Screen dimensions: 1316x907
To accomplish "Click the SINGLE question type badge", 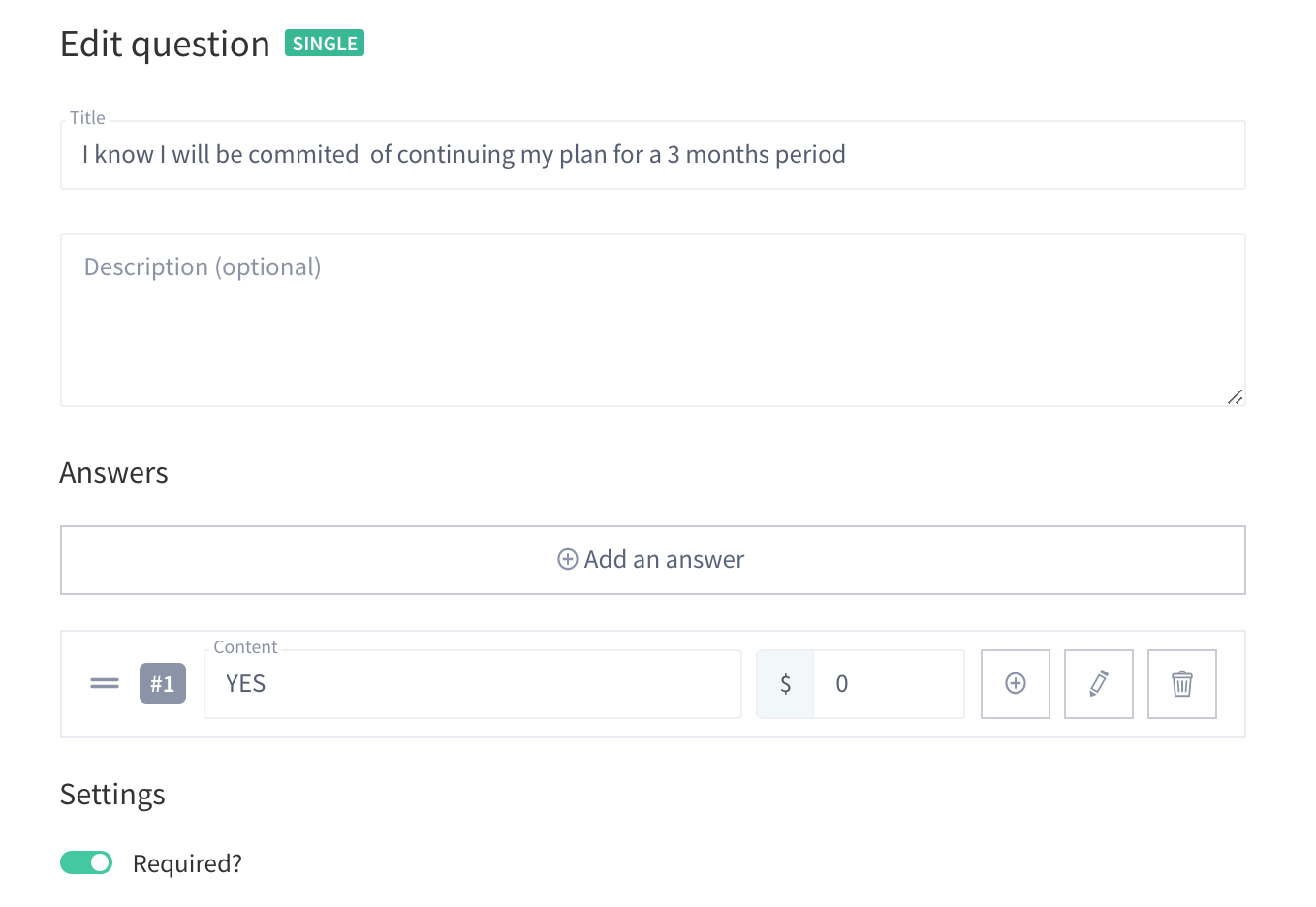I will 325,44.
